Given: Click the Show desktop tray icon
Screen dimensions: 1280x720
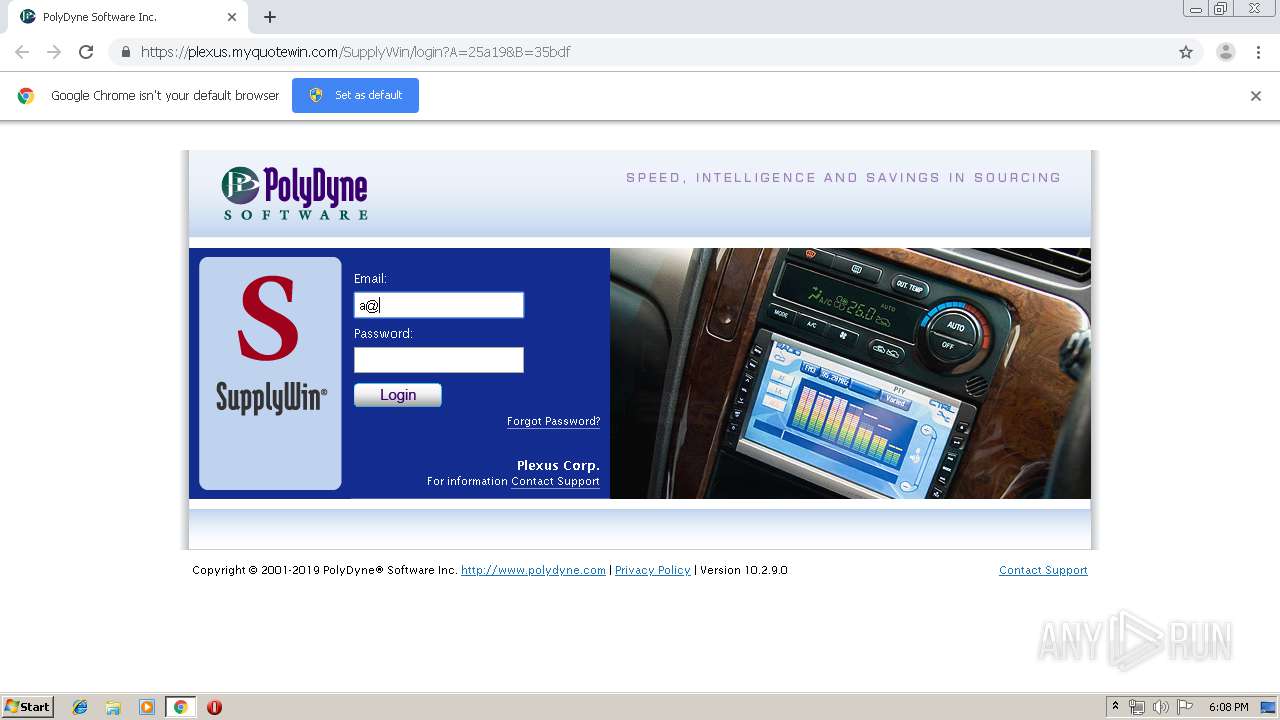Looking at the screenshot, I should [x=1267, y=707].
